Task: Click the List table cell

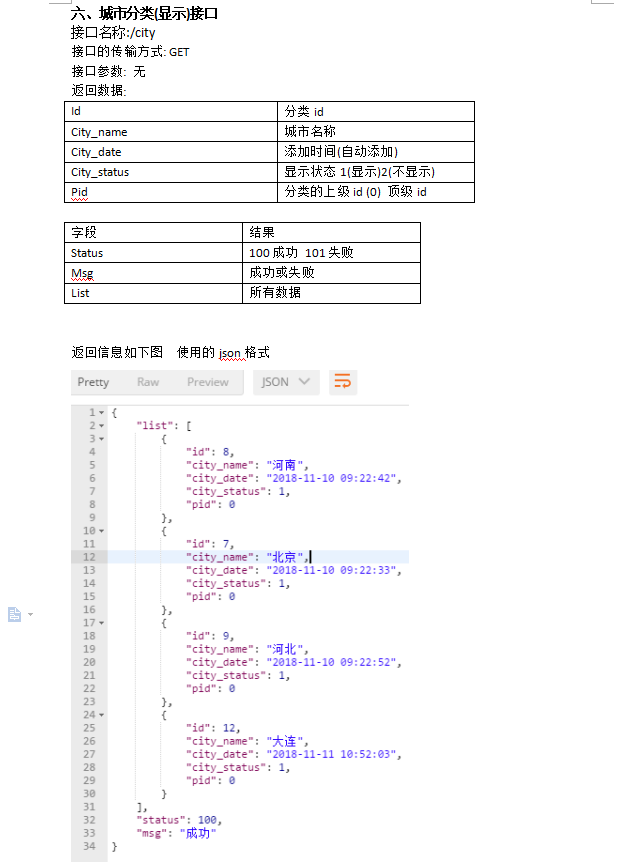Action: (x=153, y=293)
